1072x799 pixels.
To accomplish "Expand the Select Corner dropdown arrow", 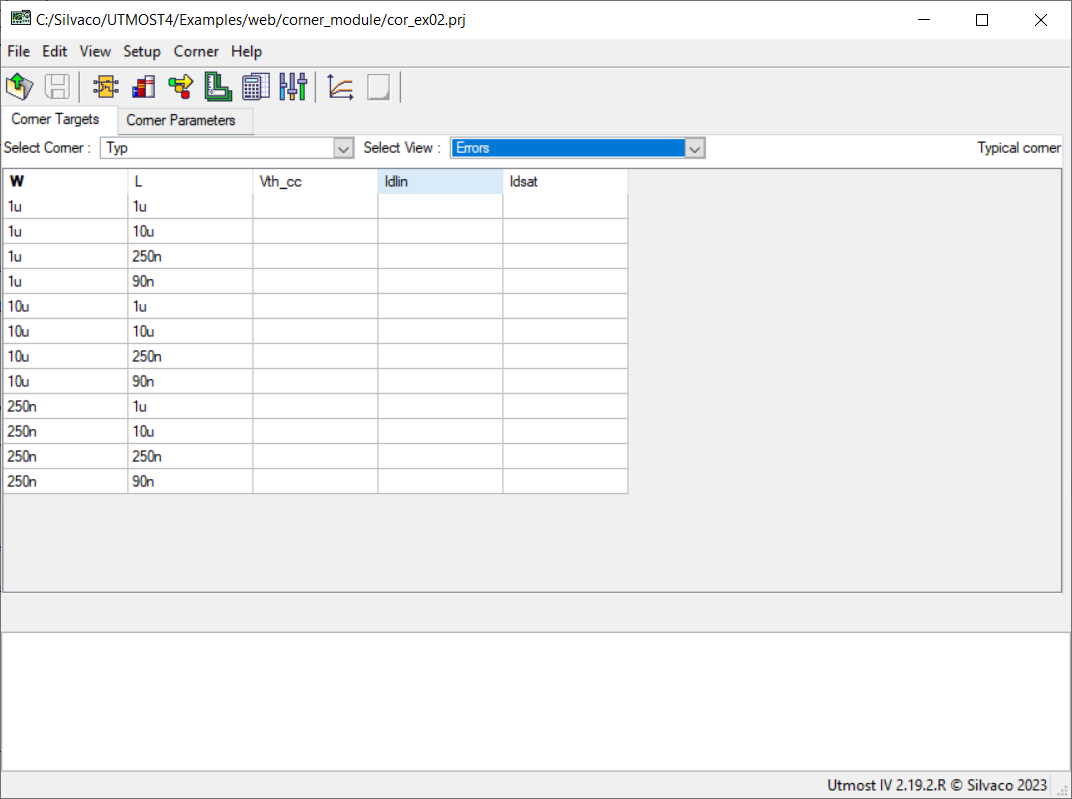I will [x=343, y=148].
